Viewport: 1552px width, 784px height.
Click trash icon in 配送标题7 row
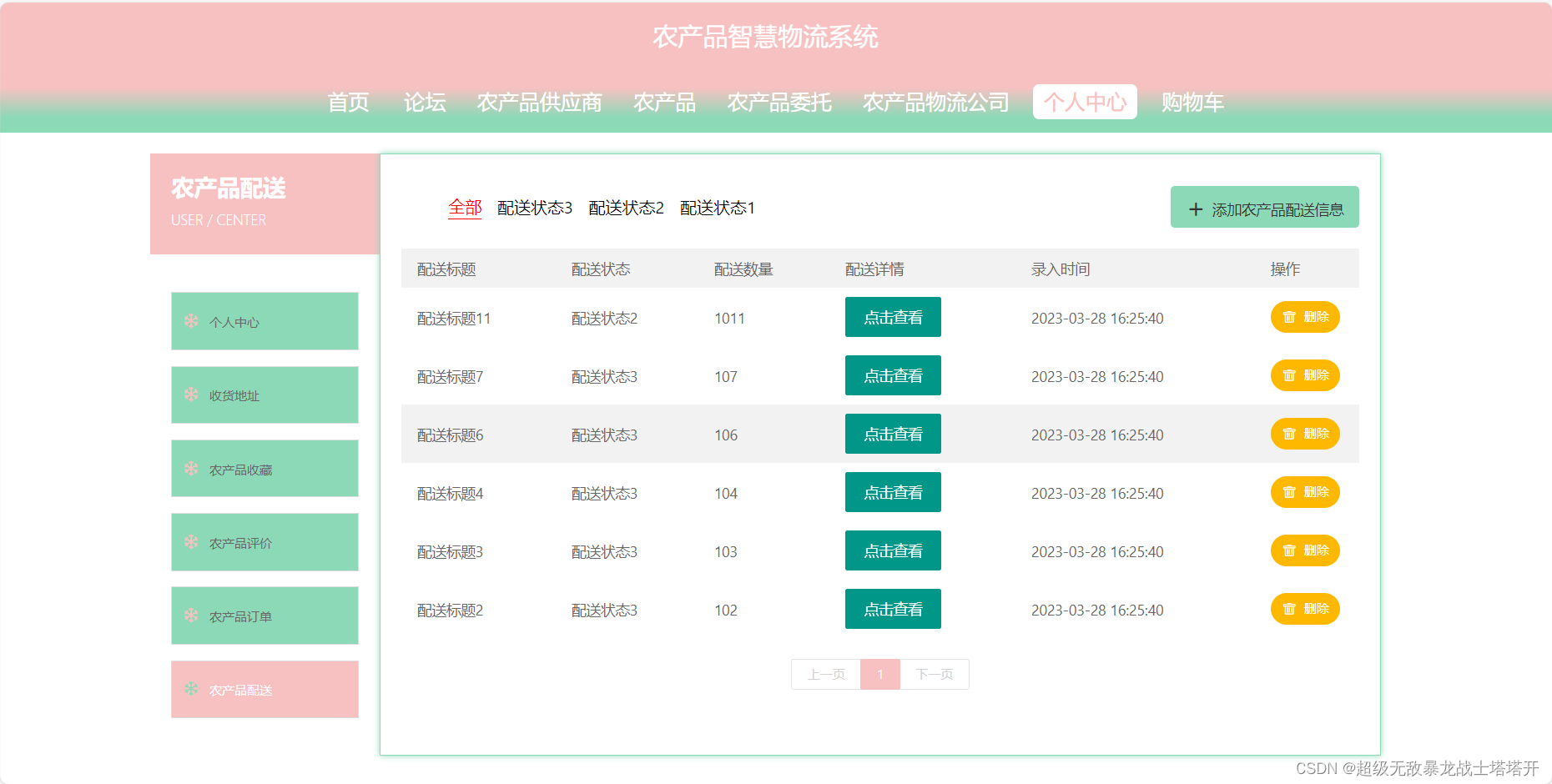pos(1289,375)
